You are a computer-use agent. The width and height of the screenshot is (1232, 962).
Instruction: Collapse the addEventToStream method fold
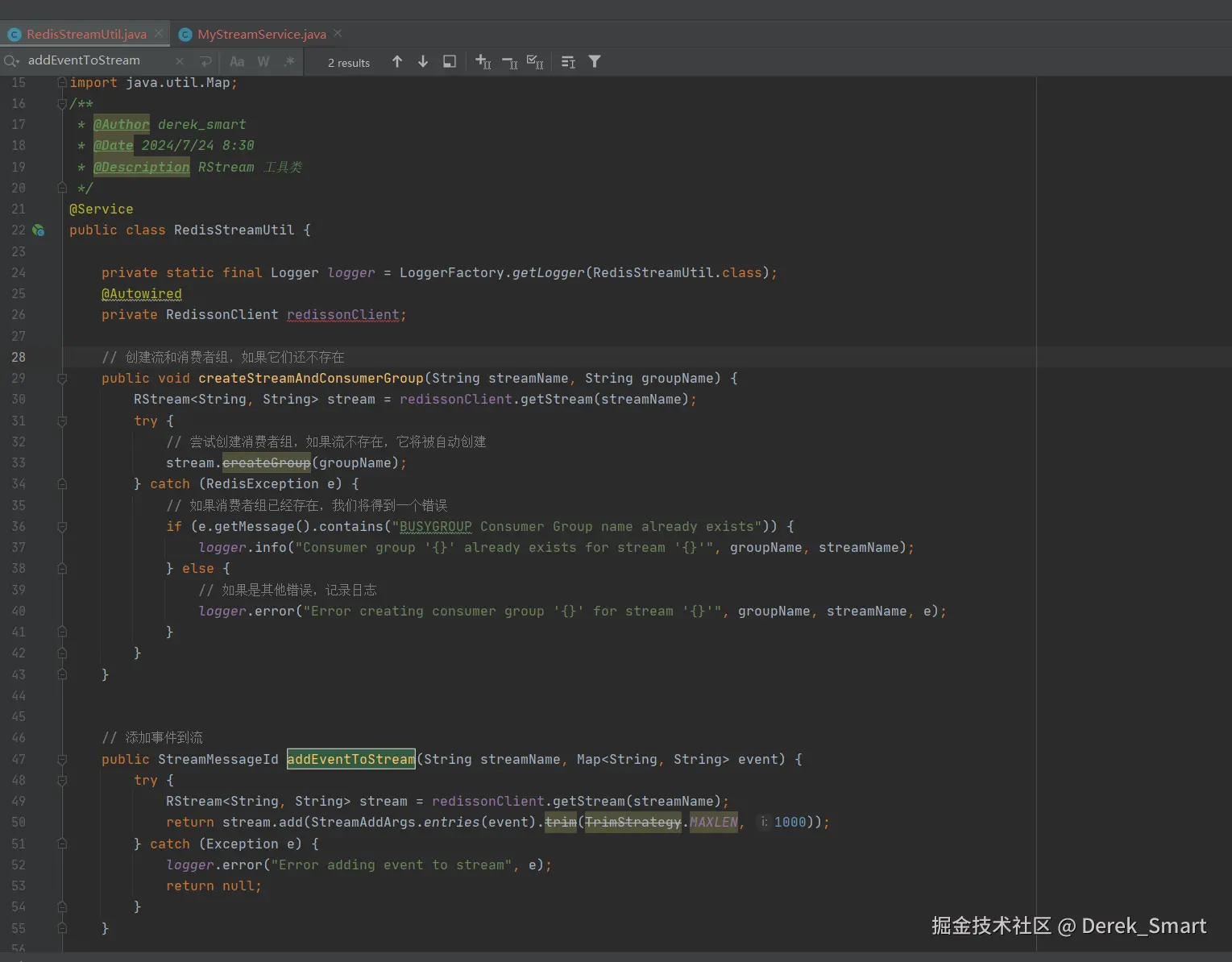62,760
